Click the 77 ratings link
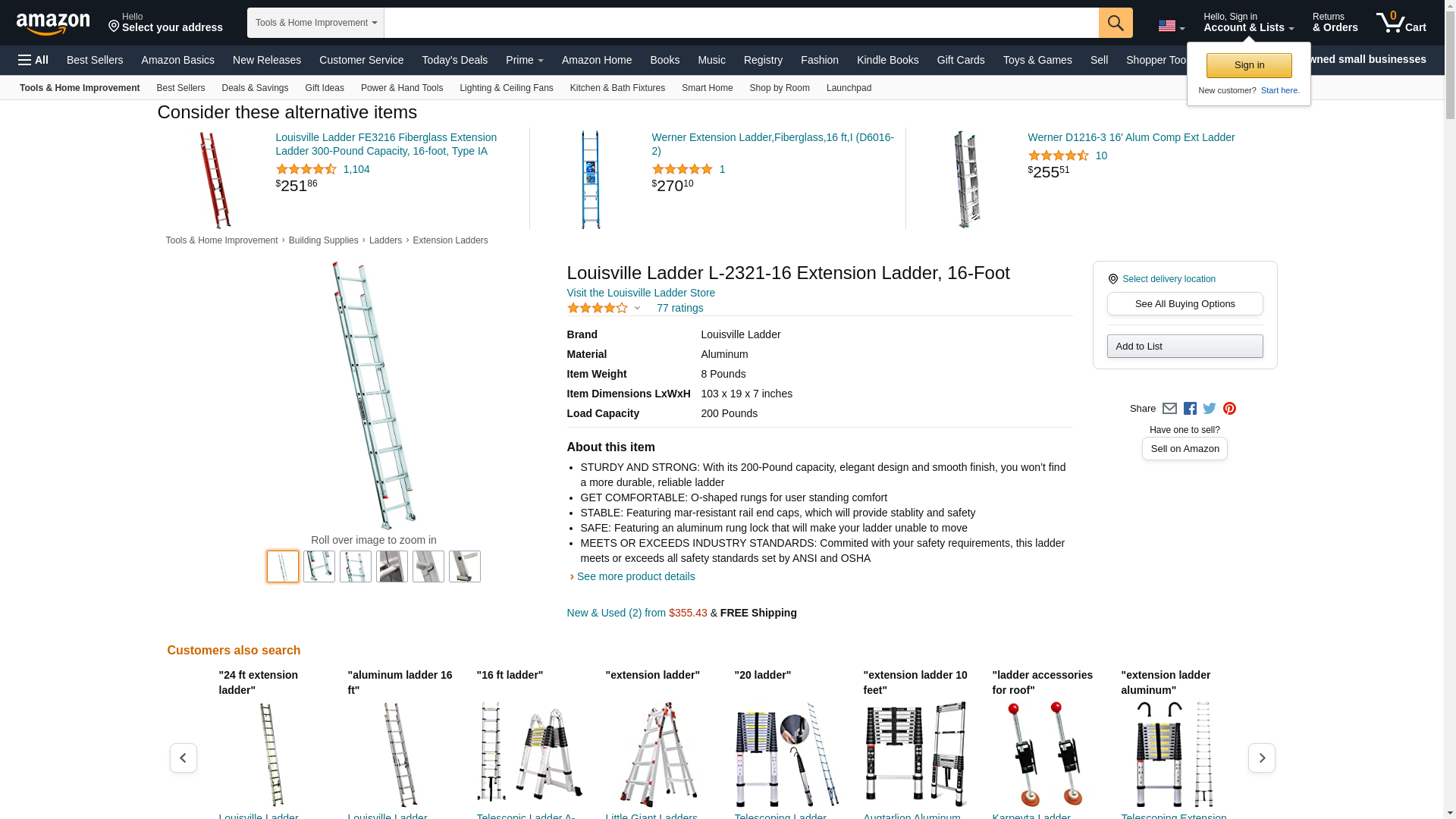1456x819 pixels. (x=680, y=308)
